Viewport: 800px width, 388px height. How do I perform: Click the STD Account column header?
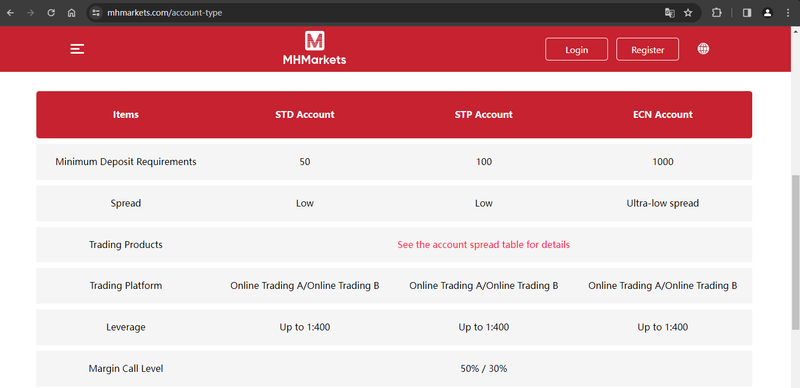[x=305, y=114]
